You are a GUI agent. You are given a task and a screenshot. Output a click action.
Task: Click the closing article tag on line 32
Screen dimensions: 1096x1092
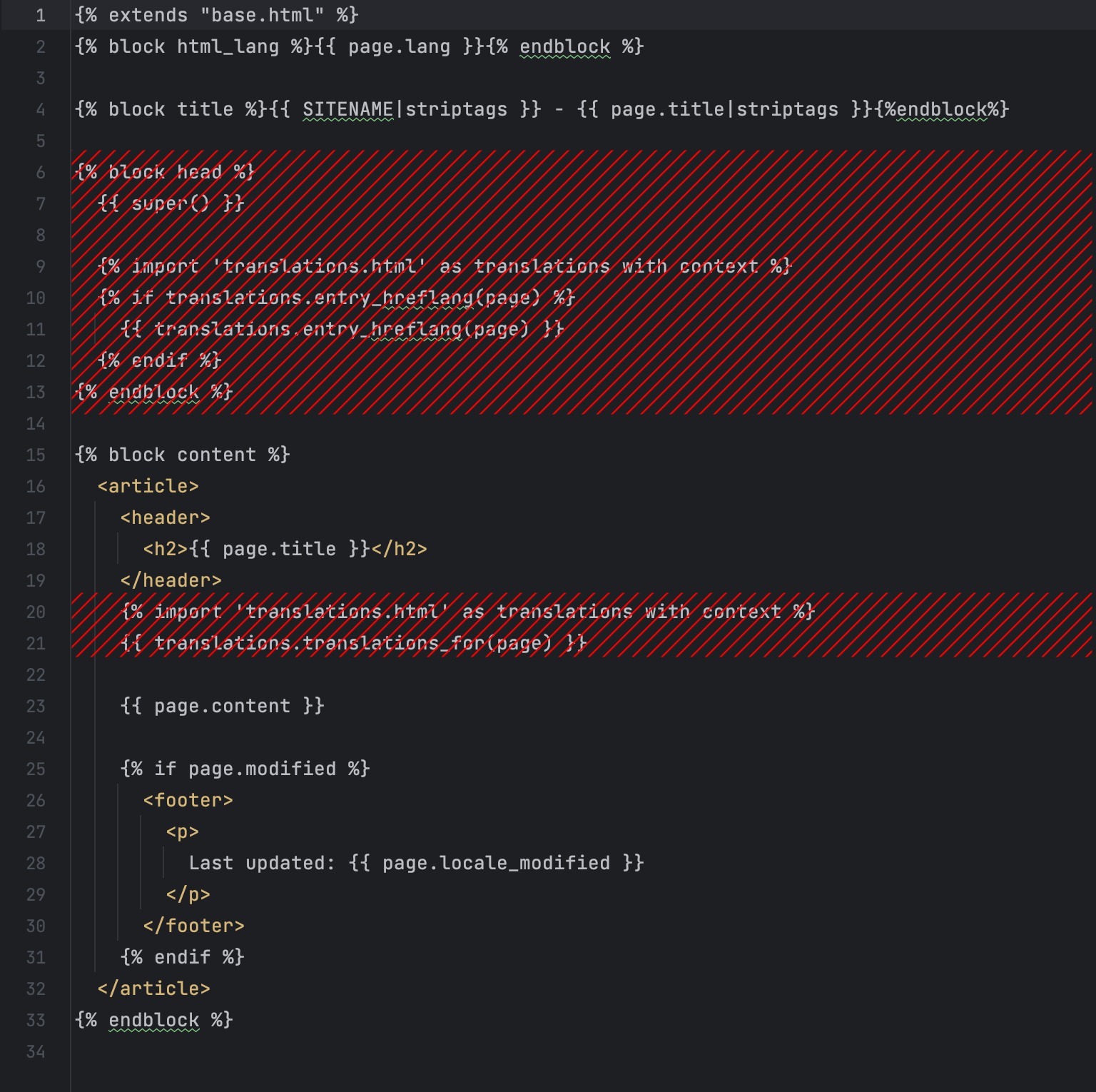[x=154, y=989]
